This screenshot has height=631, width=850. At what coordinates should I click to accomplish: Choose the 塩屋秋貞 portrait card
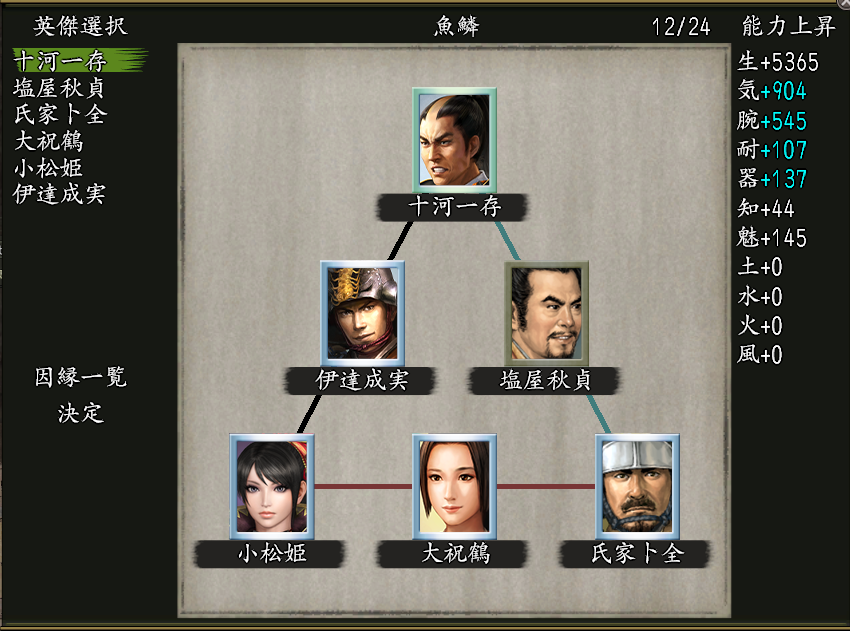(546, 313)
